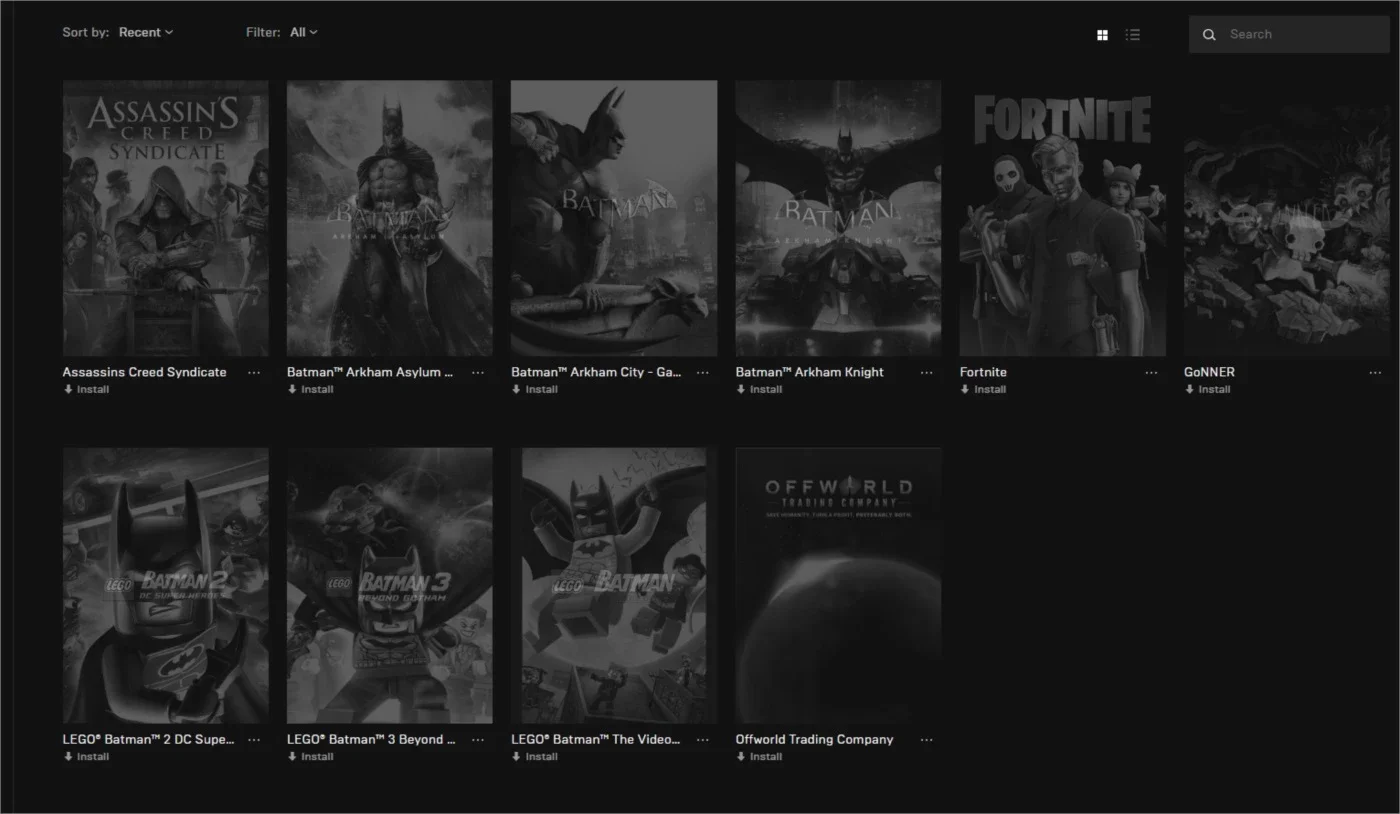Open the LEGO Batman 2 cover art
Image resolution: width=1400 pixels, height=814 pixels.
pos(166,586)
